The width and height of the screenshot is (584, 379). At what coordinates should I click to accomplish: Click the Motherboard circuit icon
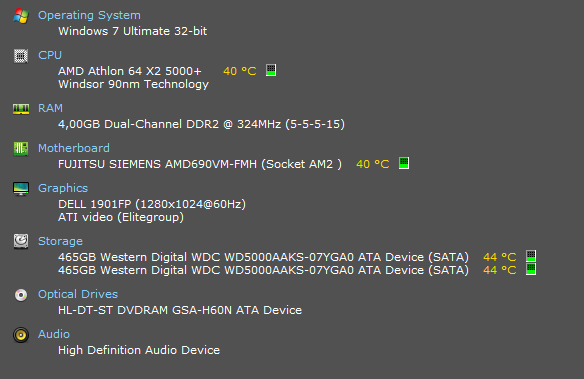pyautogui.click(x=21, y=149)
